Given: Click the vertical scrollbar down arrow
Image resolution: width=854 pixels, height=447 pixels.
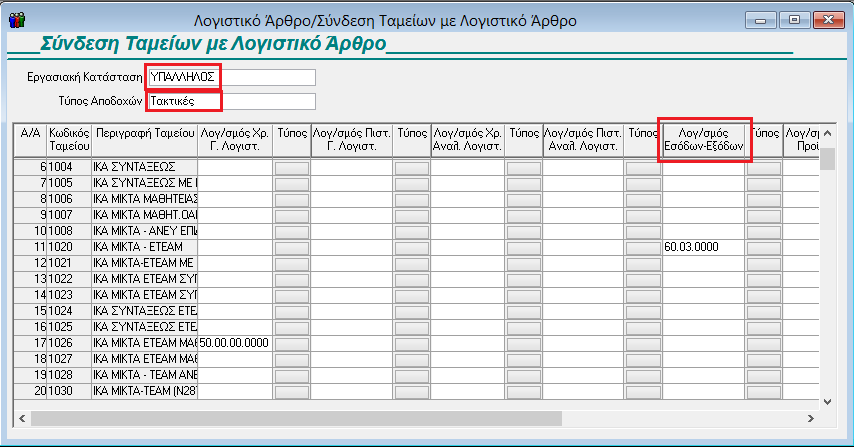Looking at the screenshot, I should (827, 401).
